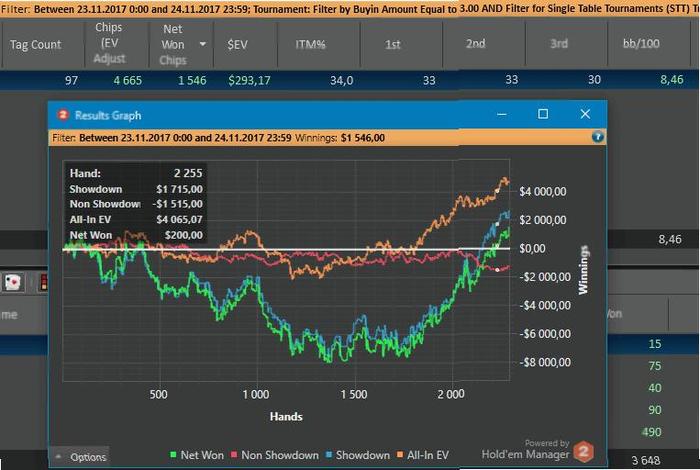This screenshot has height=470, width=700.
Task: Select the 1 546 Net Won Chips cell
Action: click(192, 80)
